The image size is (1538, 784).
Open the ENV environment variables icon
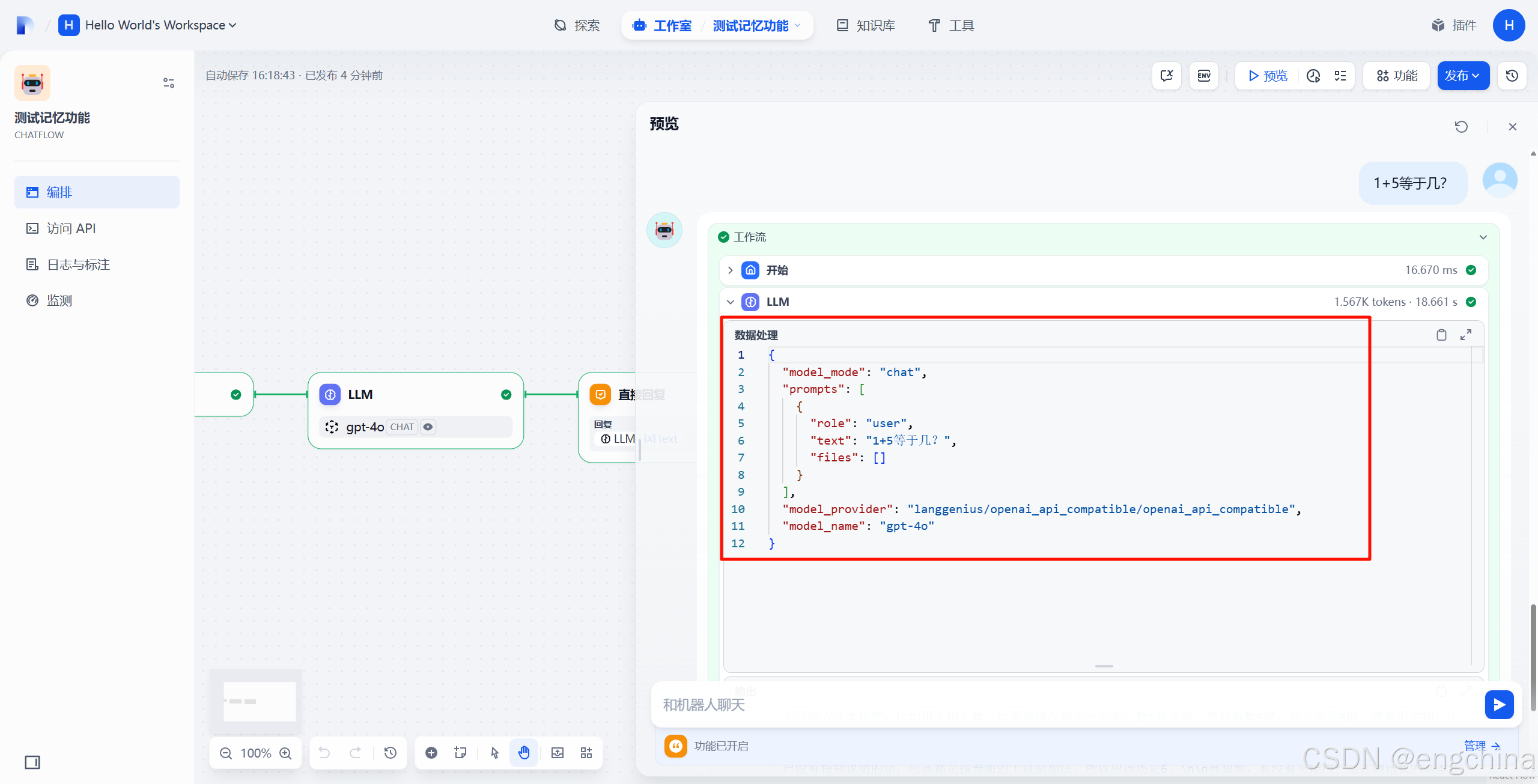1204,76
